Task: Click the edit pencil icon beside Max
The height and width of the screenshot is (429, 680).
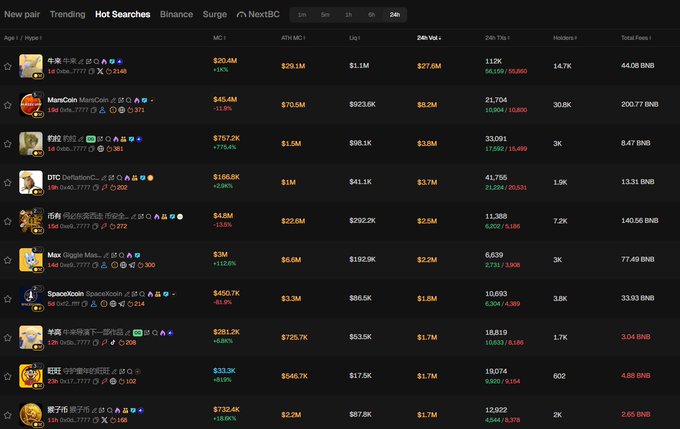Action: [106, 255]
